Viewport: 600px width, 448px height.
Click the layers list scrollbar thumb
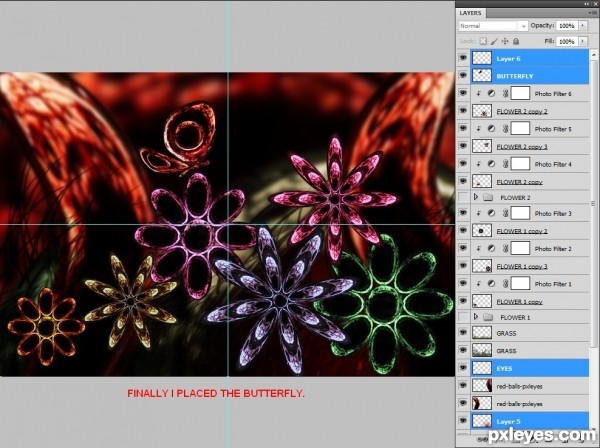coord(593,202)
